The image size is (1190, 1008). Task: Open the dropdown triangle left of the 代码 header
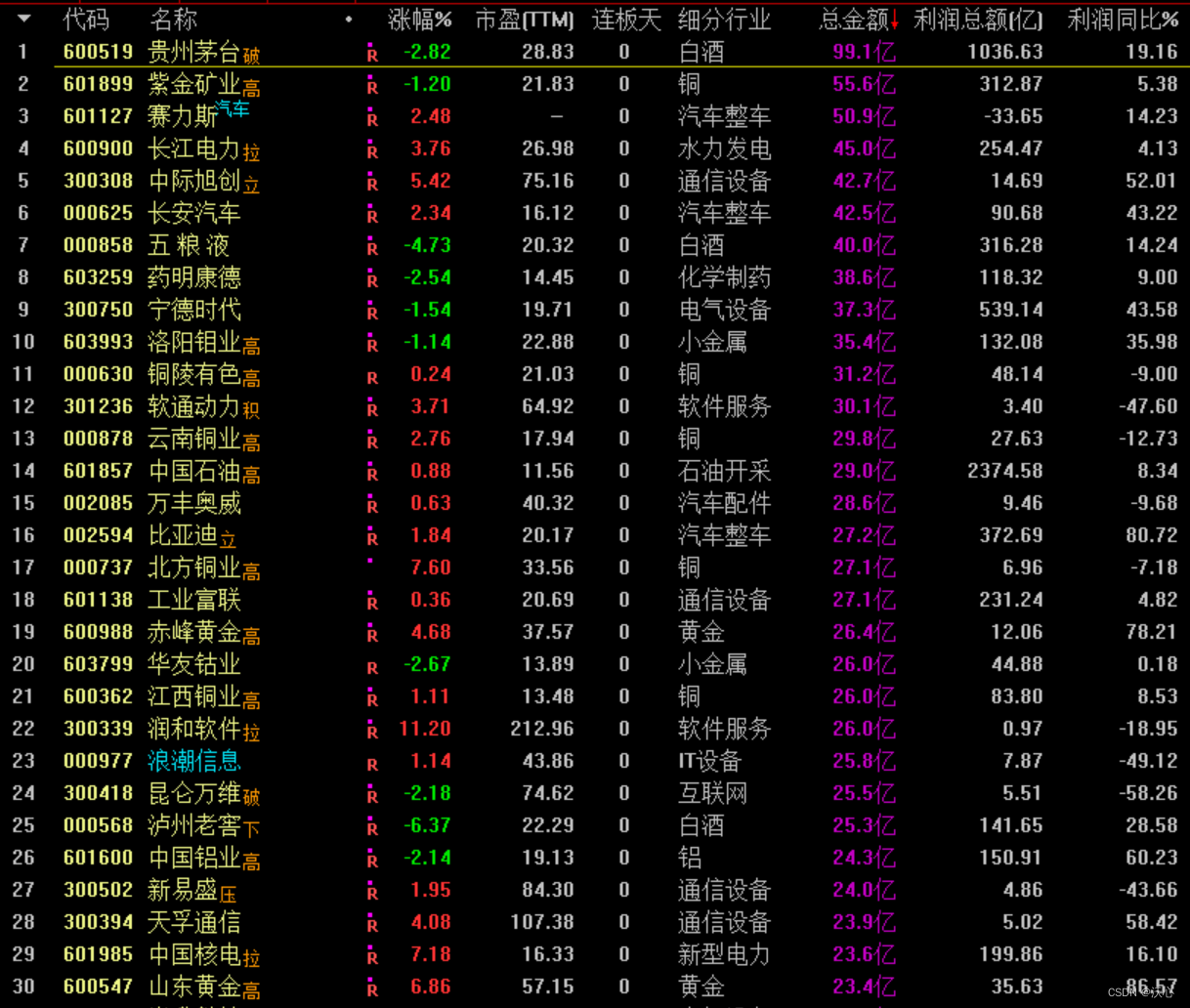click(24, 19)
